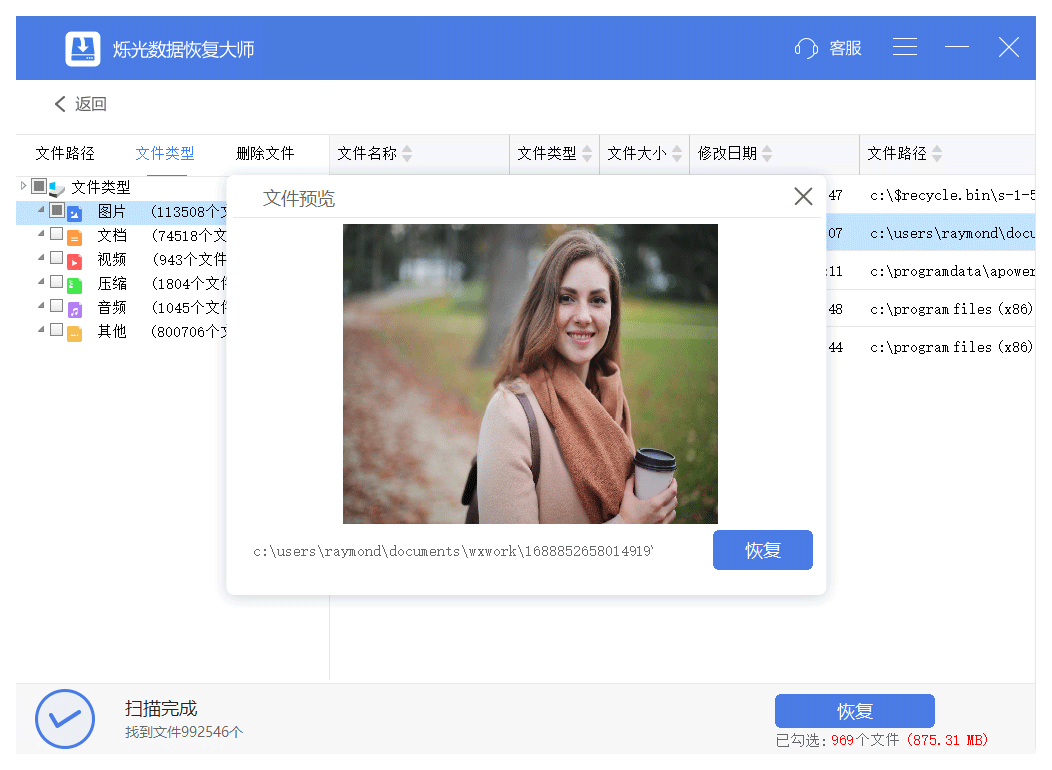Image resolution: width=1052 pixels, height=770 pixels.
Task: Click the compressed files category icon
Action: click(74, 284)
